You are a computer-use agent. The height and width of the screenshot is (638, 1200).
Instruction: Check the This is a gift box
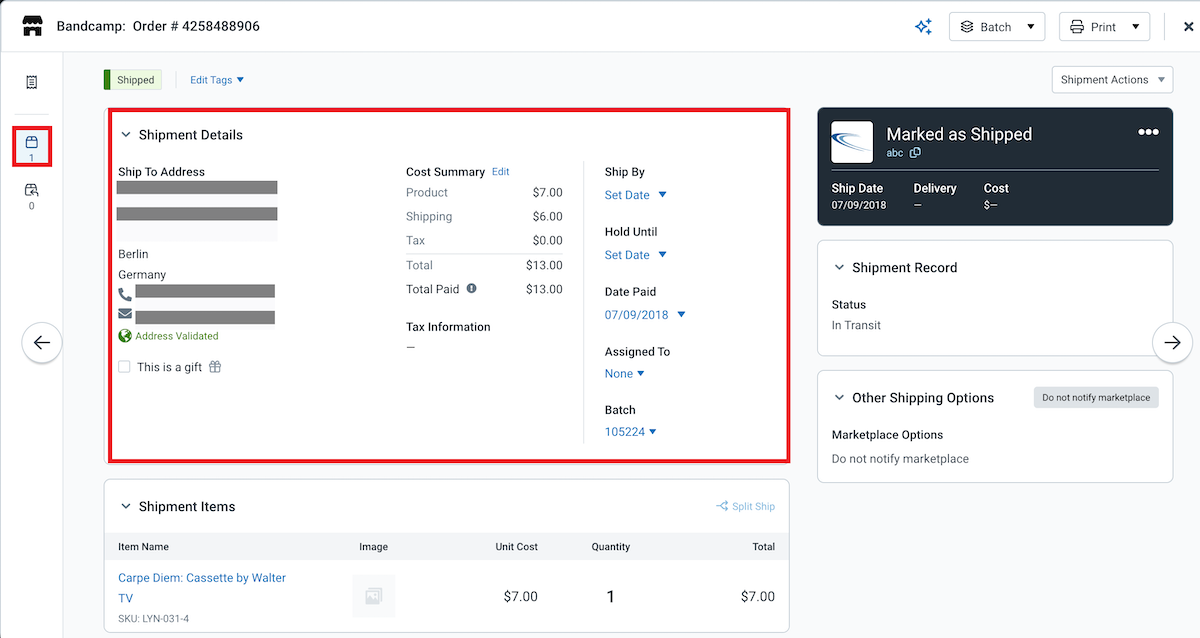click(125, 367)
